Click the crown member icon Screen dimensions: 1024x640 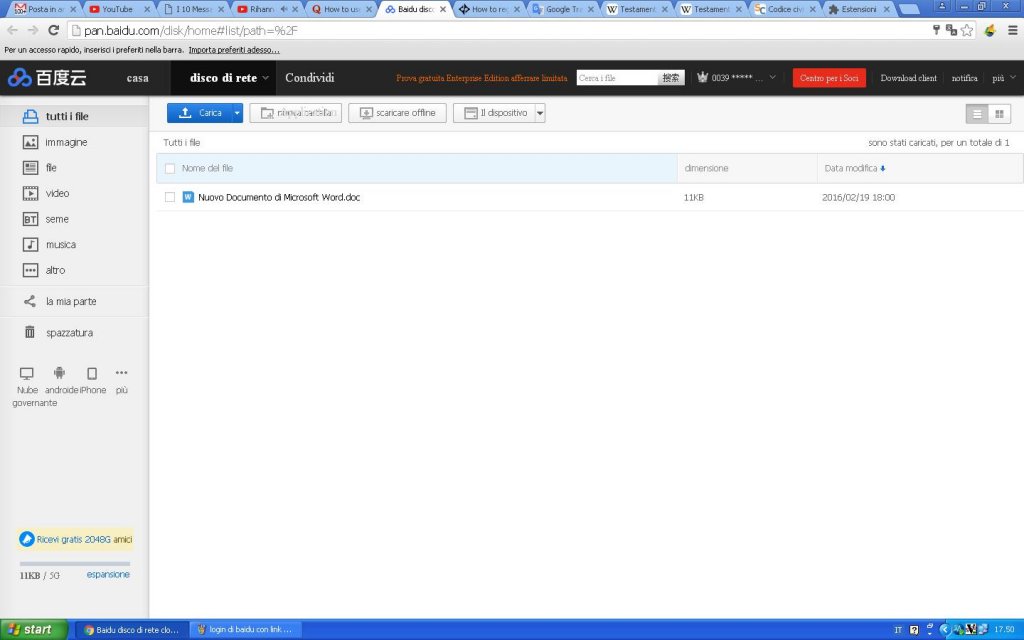click(703, 77)
